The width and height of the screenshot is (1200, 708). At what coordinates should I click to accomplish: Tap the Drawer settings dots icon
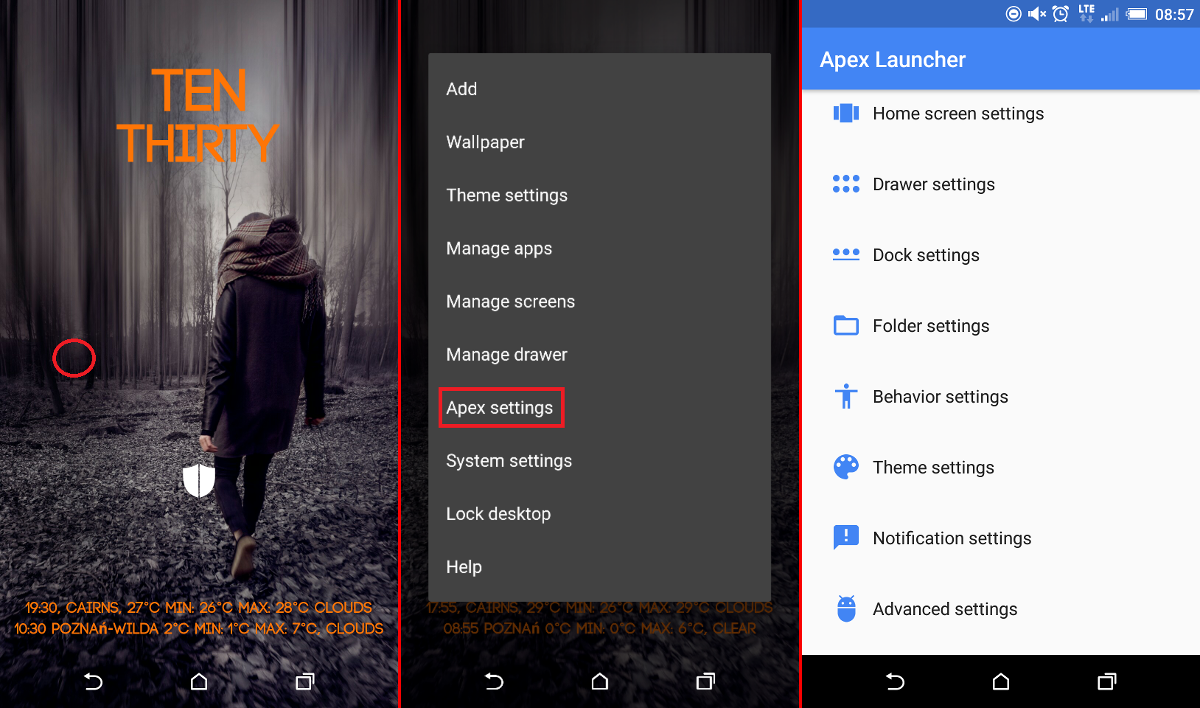846,184
